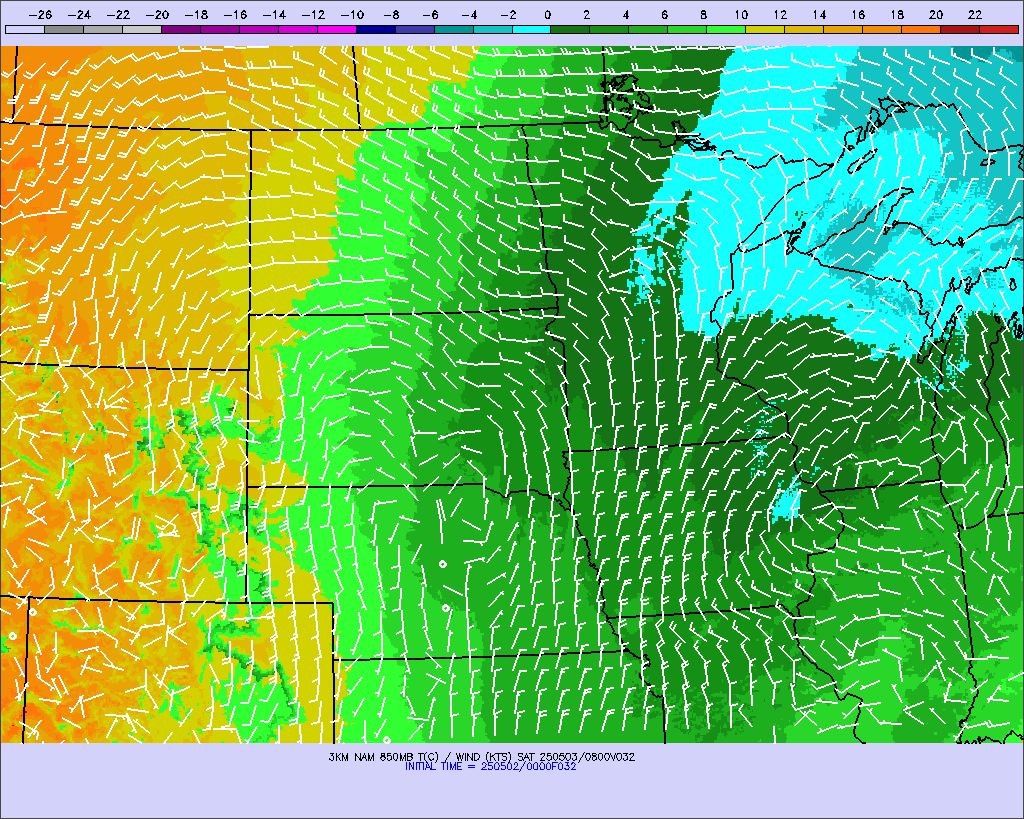Image resolution: width=1024 pixels, height=819 pixels.
Task: Click the dark purple swatch between -20 and -18
Action: pos(181,29)
